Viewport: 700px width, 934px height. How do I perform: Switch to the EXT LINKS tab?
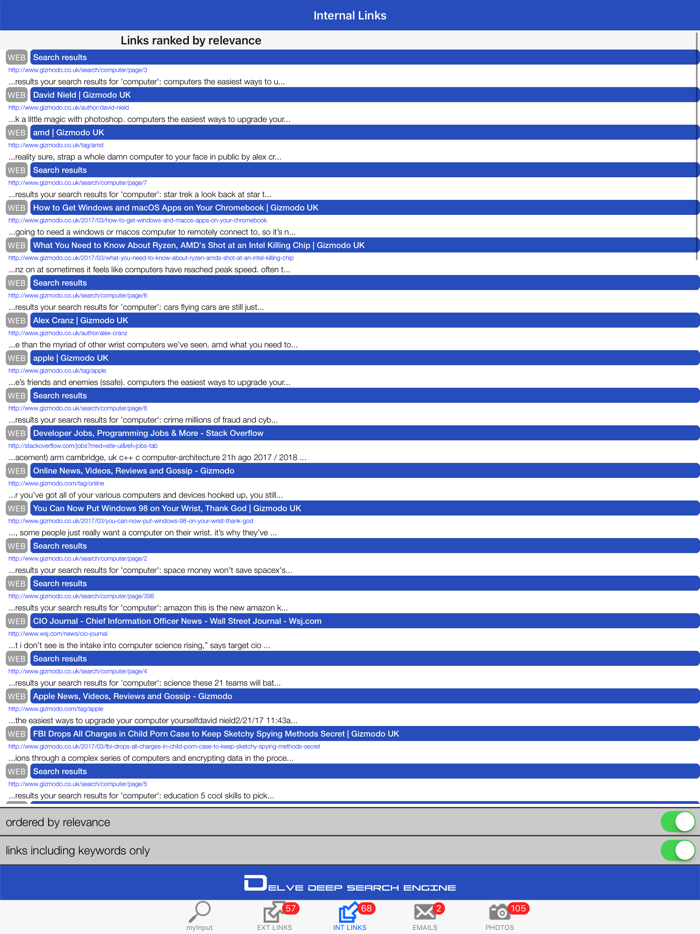pyautogui.click(x=275, y=916)
